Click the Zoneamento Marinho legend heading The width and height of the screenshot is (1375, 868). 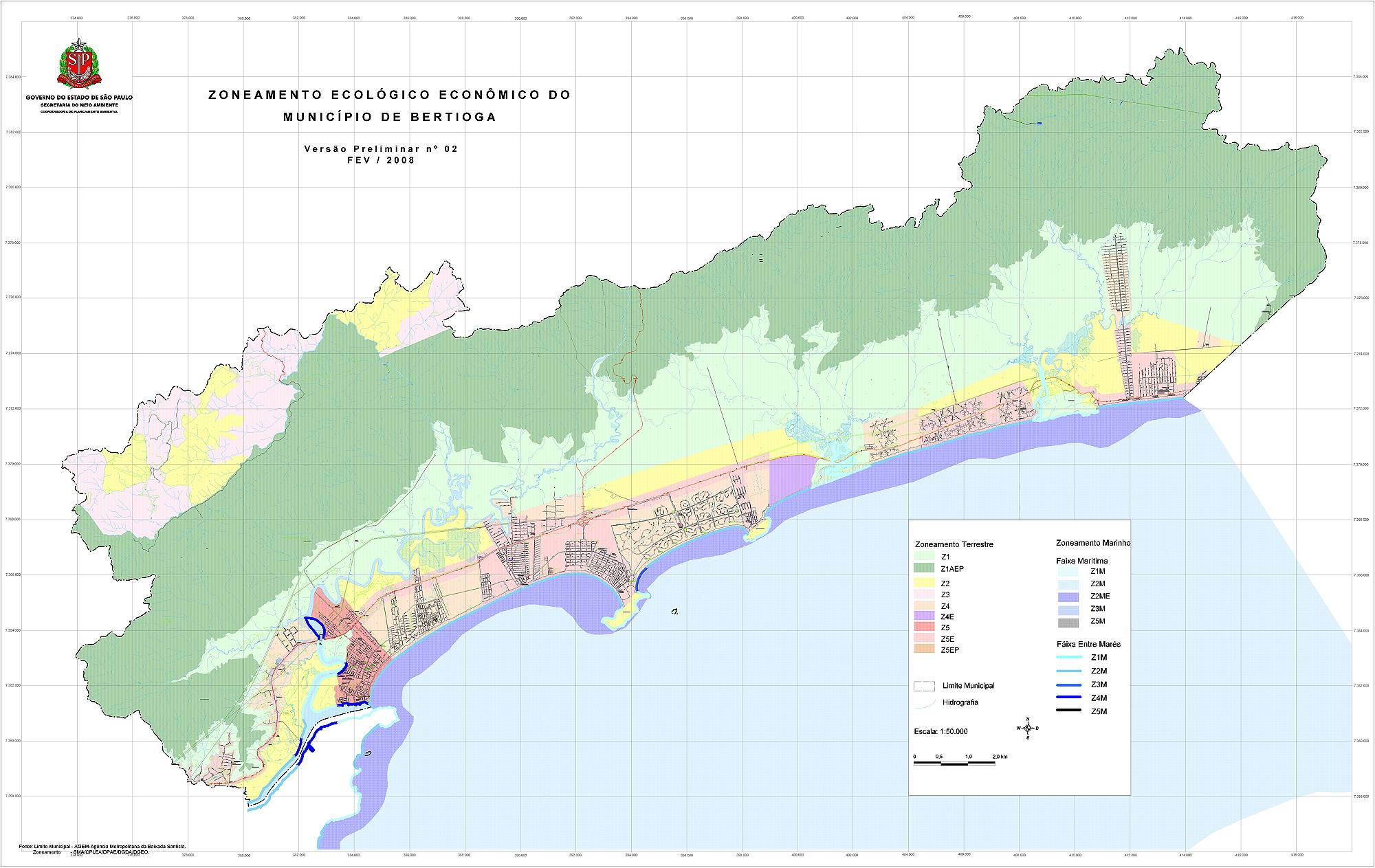coord(1093,542)
